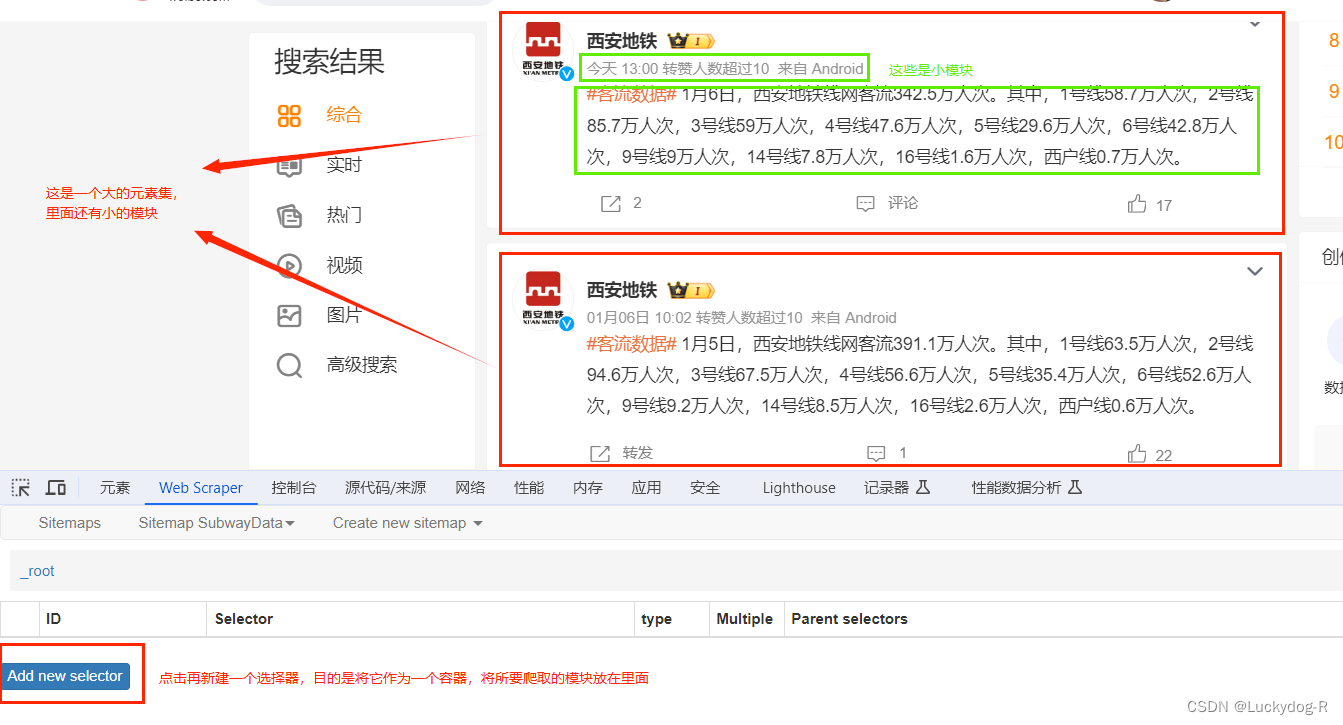
Task: Click the Multiple column header
Action: (745, 619)
